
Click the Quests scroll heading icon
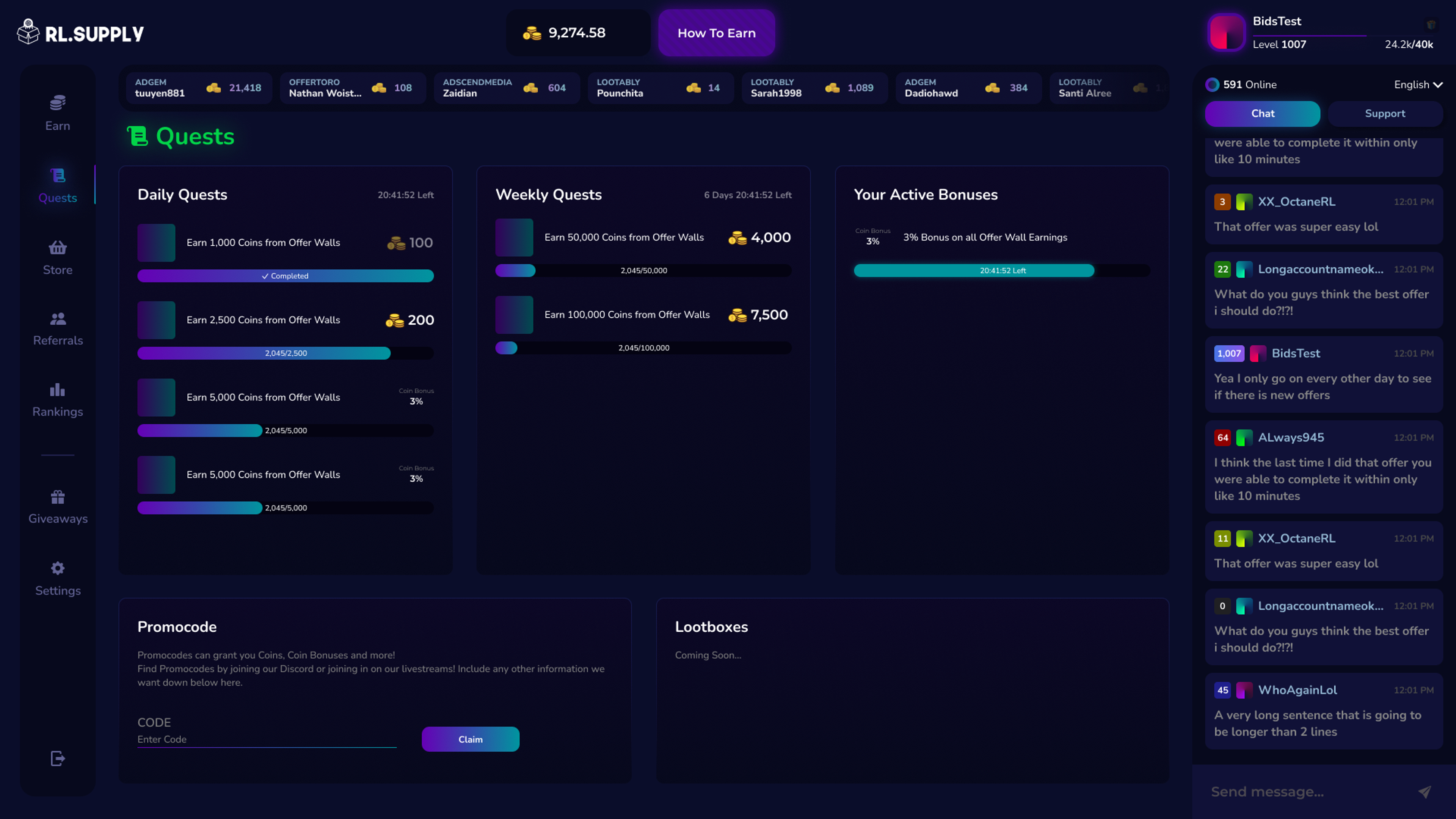coord(137,136)
